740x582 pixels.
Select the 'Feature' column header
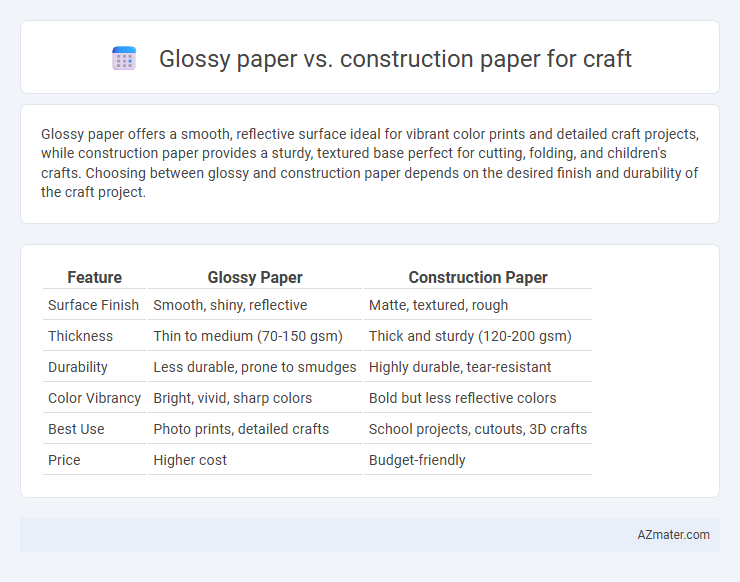pyautogui.click(x=94, y=277)
